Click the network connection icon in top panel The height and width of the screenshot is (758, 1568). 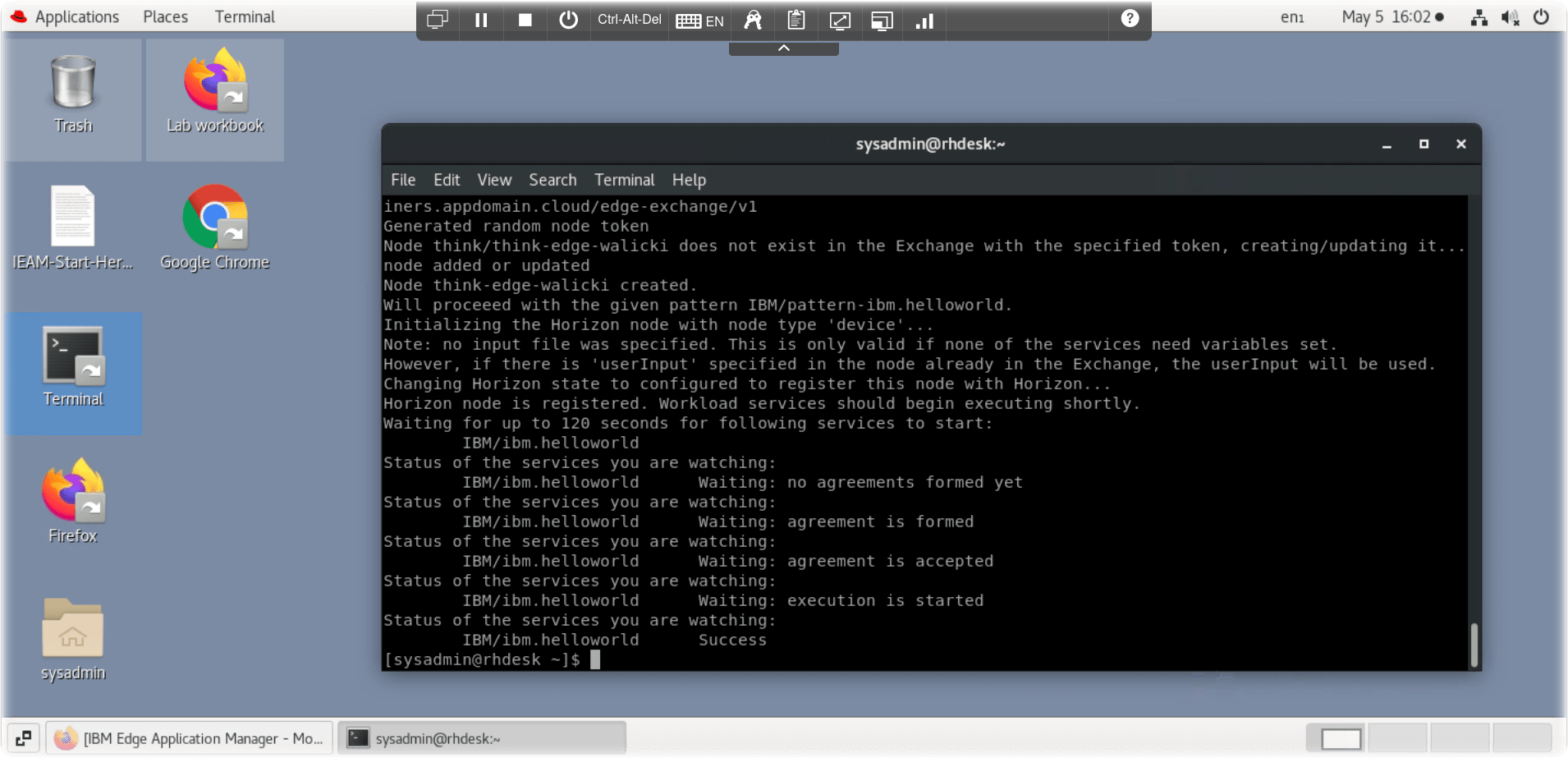pyautogui.click(x=1479, y=17)
